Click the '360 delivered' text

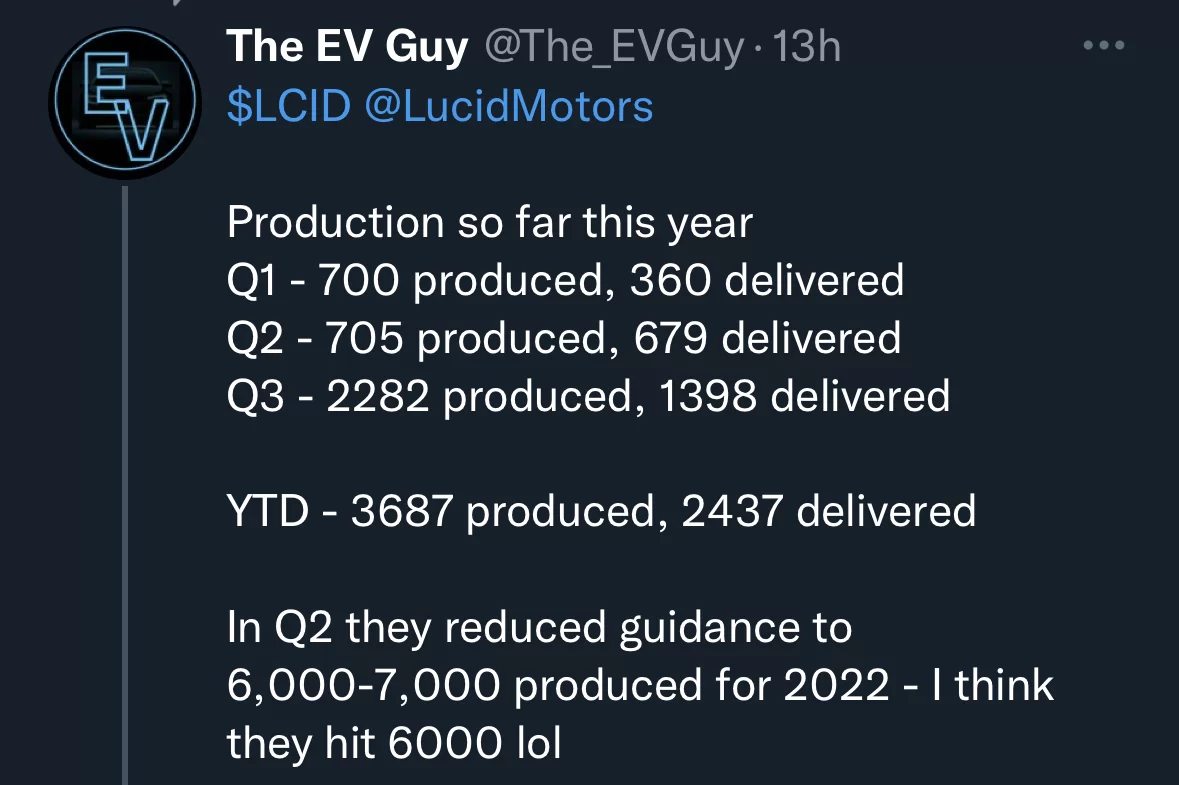[x=766, y=280]
